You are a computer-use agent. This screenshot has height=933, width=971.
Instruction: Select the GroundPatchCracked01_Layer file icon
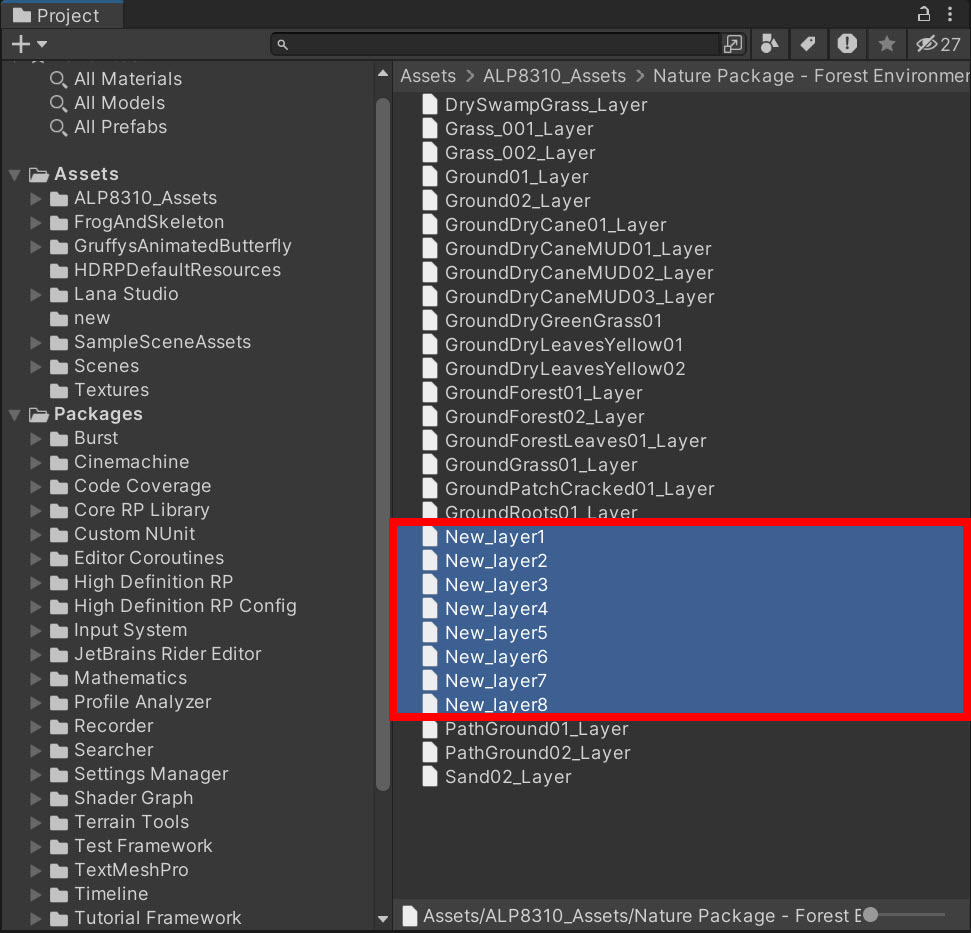pos(430,489)
